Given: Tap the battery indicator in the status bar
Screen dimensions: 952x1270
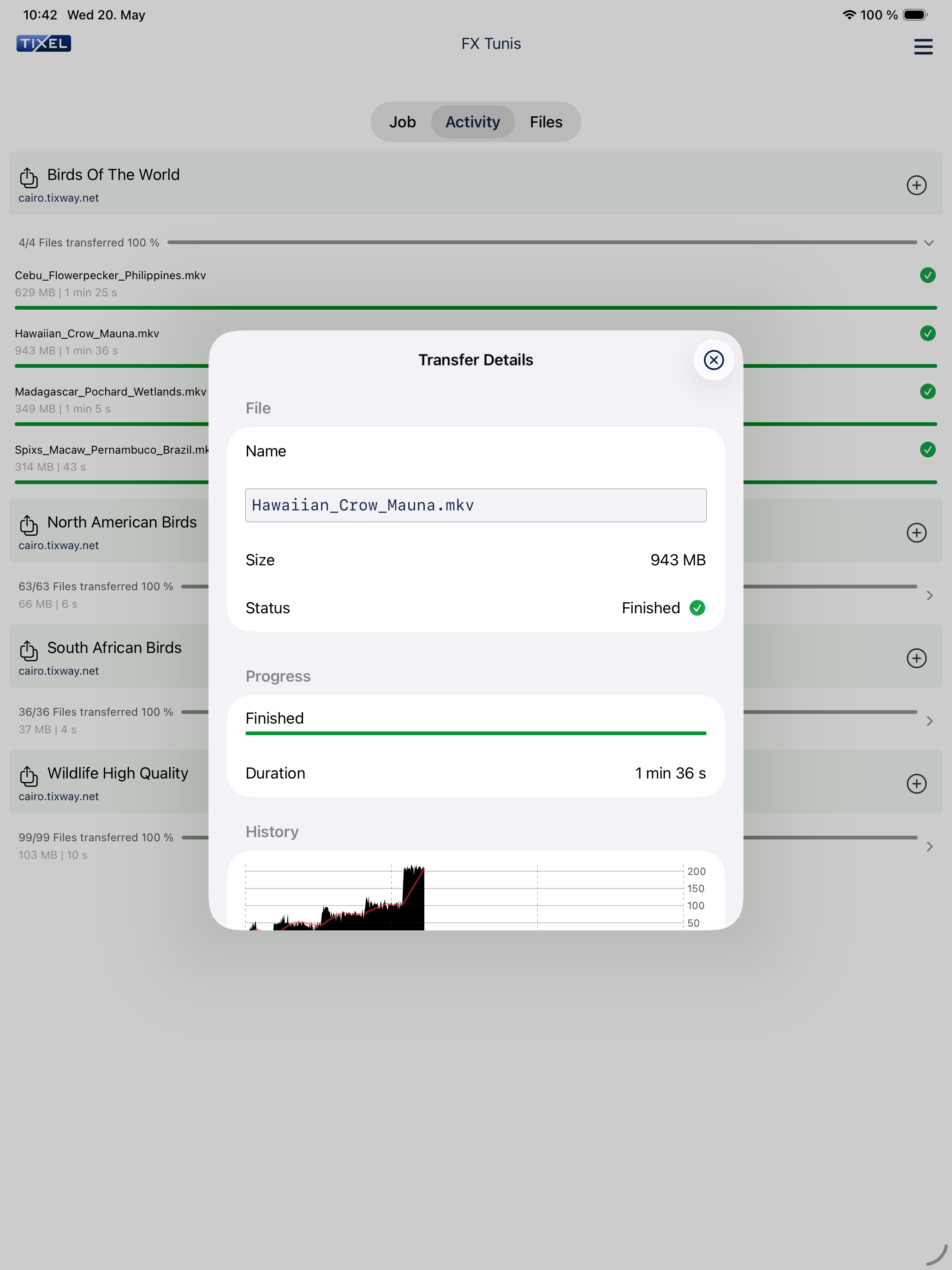Looking at the screenshot, I should point(915,15).
